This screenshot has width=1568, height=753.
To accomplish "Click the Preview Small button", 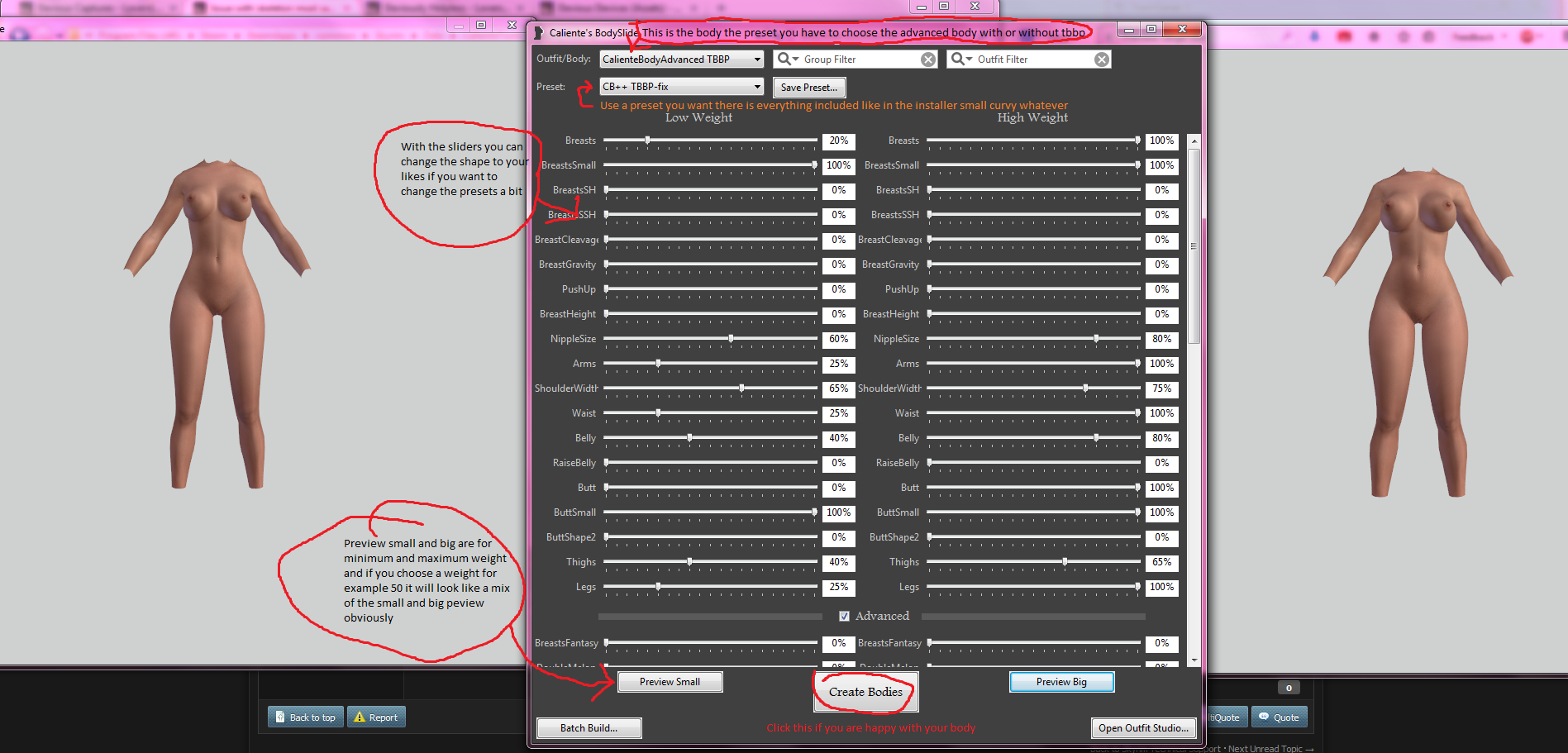I will pos(670,682).
